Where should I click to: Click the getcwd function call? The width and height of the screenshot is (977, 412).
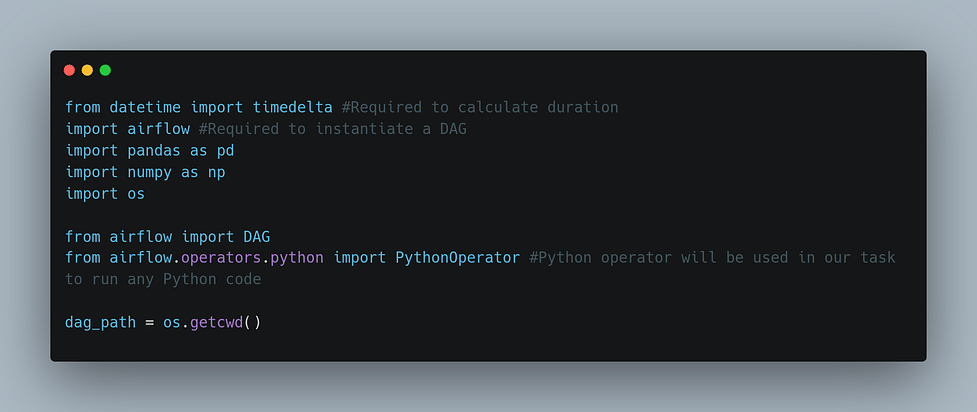point(216,323)
